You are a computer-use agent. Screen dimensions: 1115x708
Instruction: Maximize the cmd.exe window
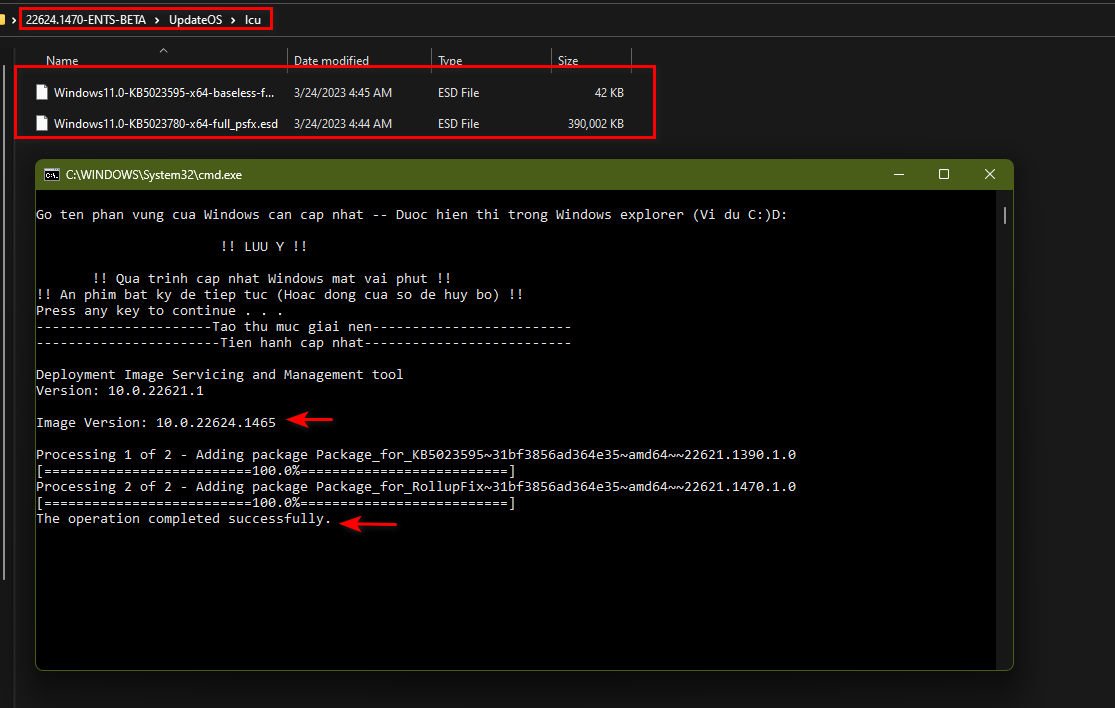pyautogui.click(x=944, y=174)
